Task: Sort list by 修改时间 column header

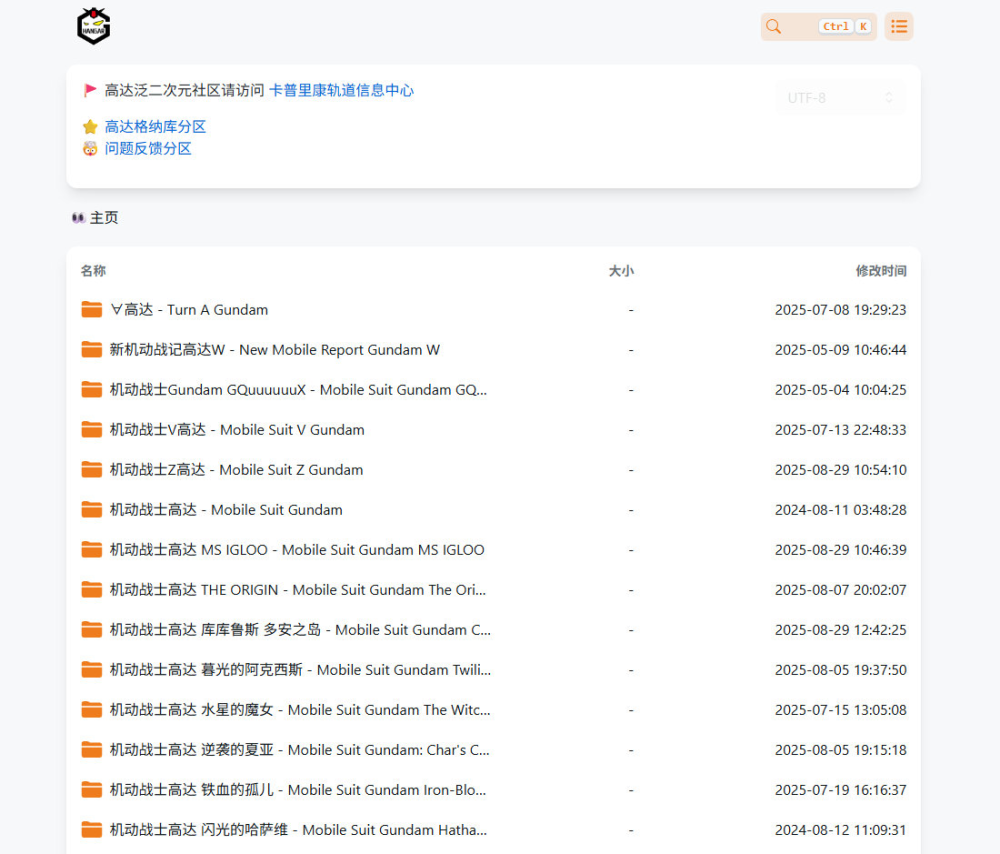Action: coord(880,271)
